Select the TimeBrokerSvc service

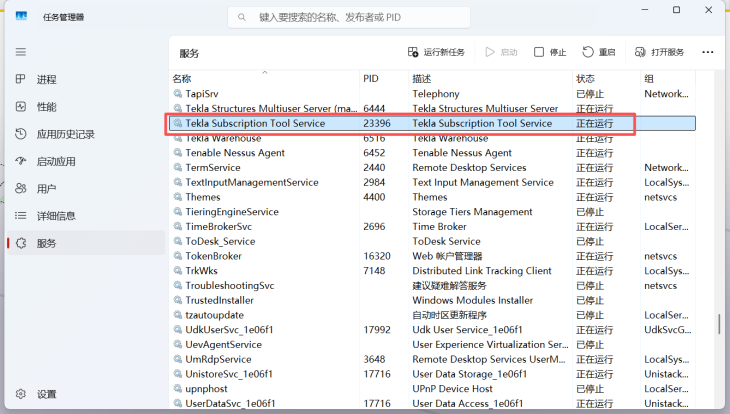[x=432, y=226]
